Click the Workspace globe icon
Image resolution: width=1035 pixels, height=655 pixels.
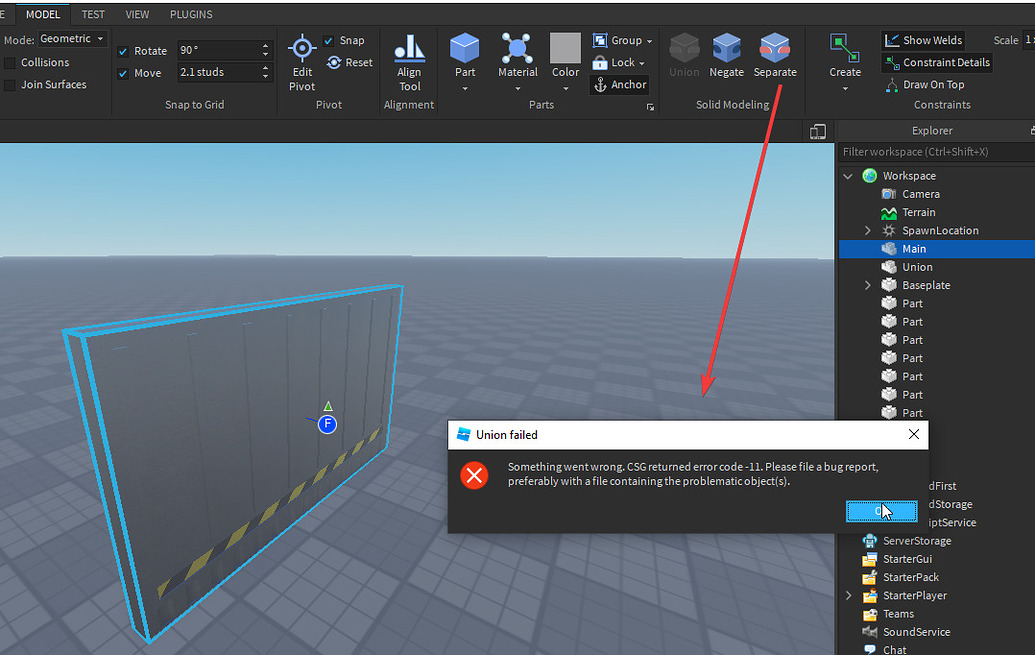870,176
